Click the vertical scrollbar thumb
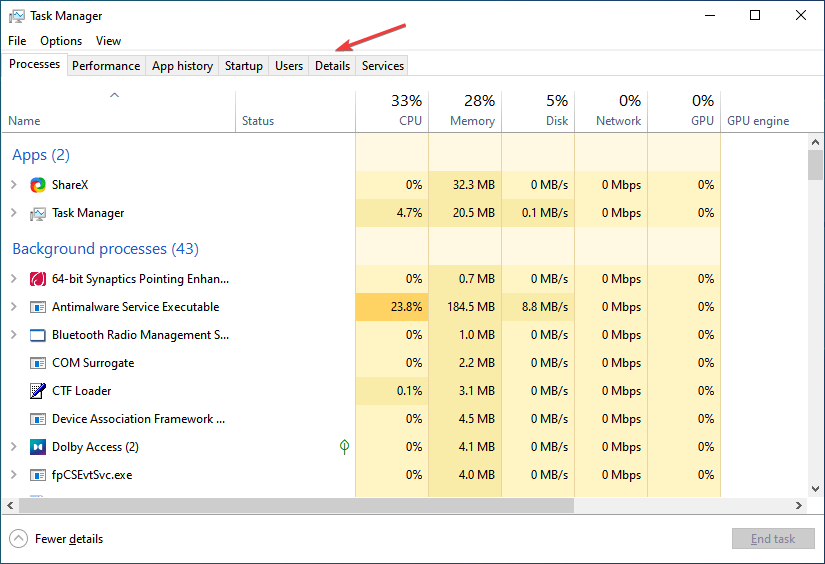Screen dimensions: 825x564 [815, 165]
